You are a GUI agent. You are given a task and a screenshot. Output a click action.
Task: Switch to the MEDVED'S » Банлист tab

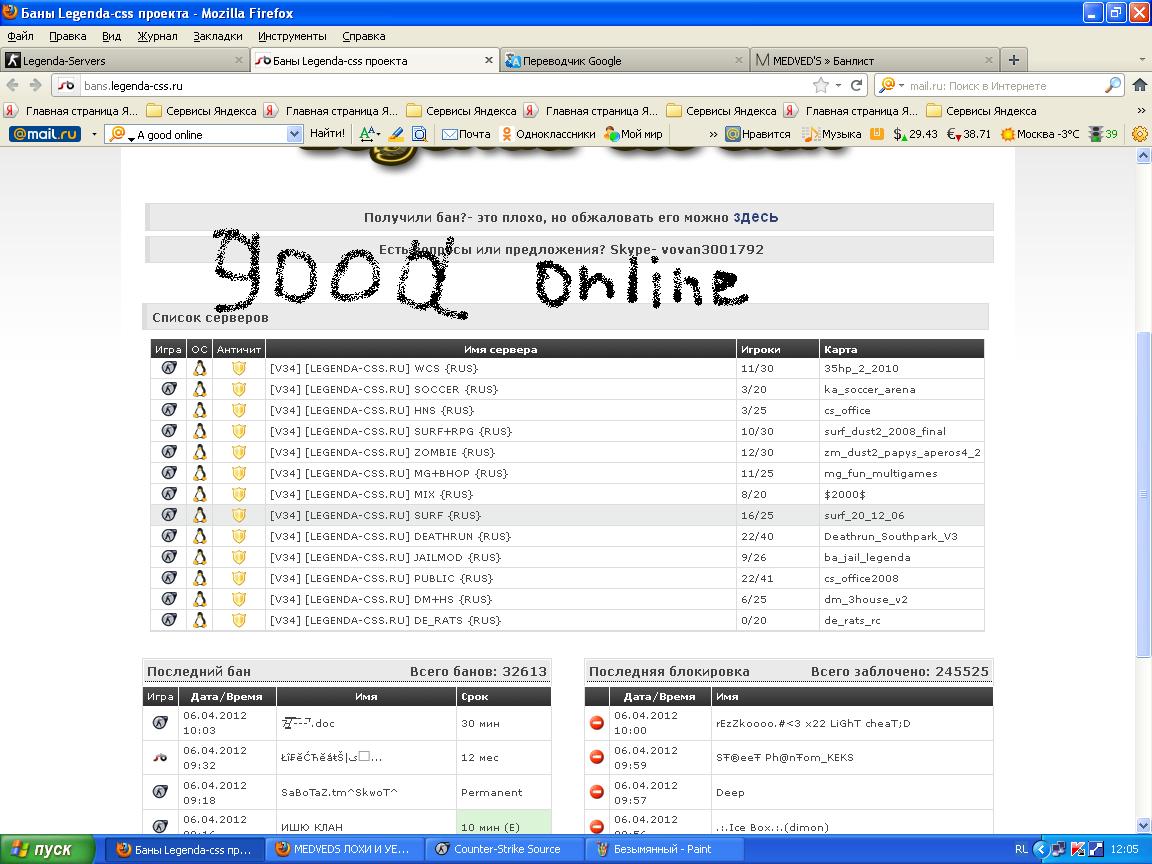pos(874,60)
